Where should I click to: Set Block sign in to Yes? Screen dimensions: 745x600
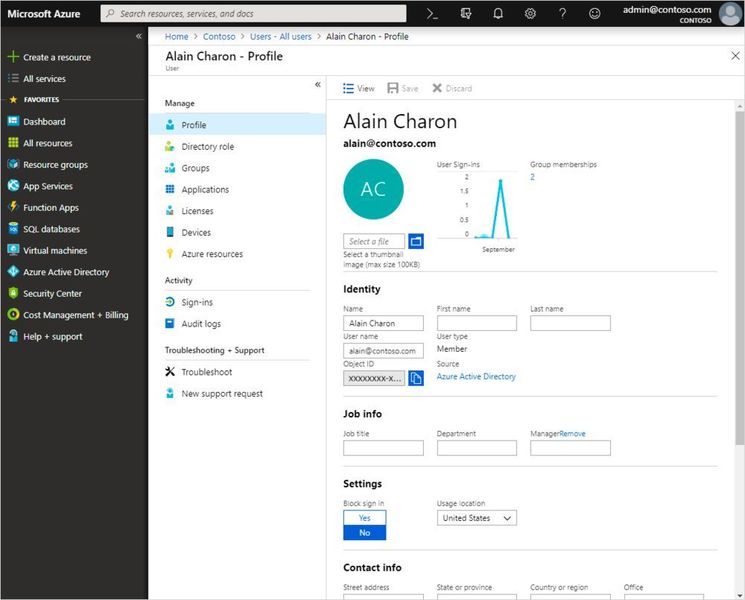tap(364, 518)
